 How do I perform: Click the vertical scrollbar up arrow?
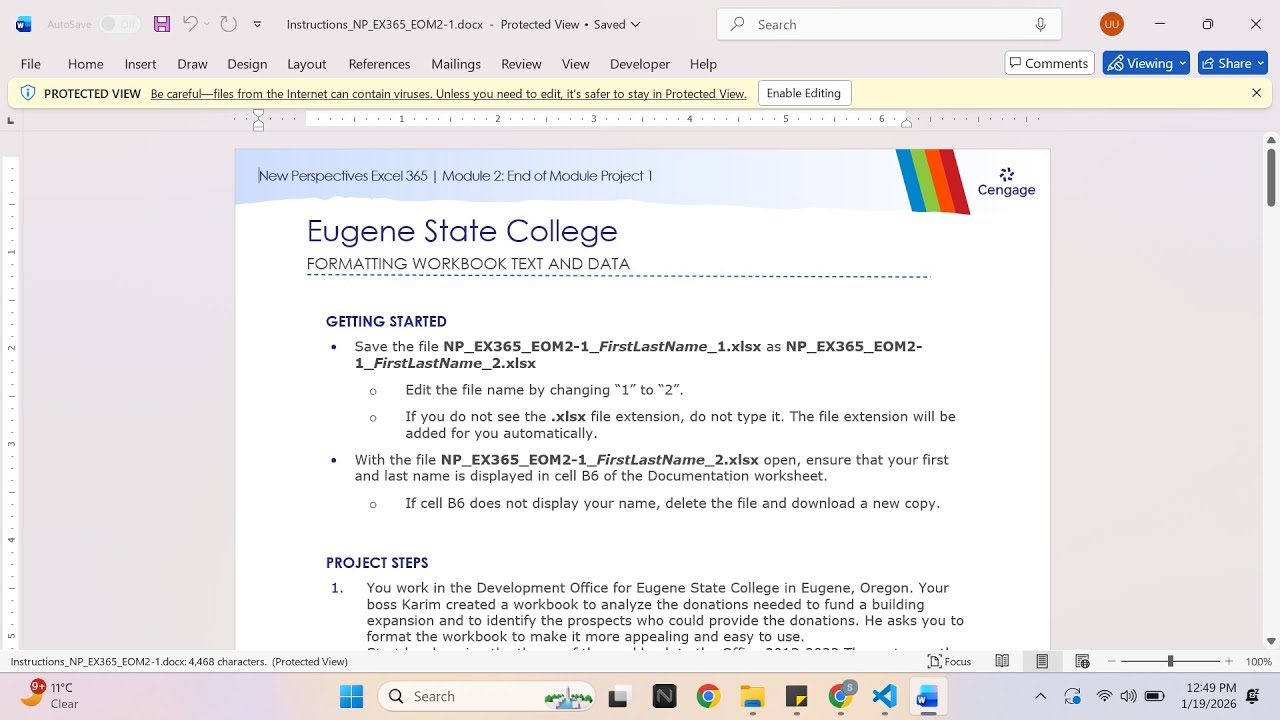coord(1271,140)
